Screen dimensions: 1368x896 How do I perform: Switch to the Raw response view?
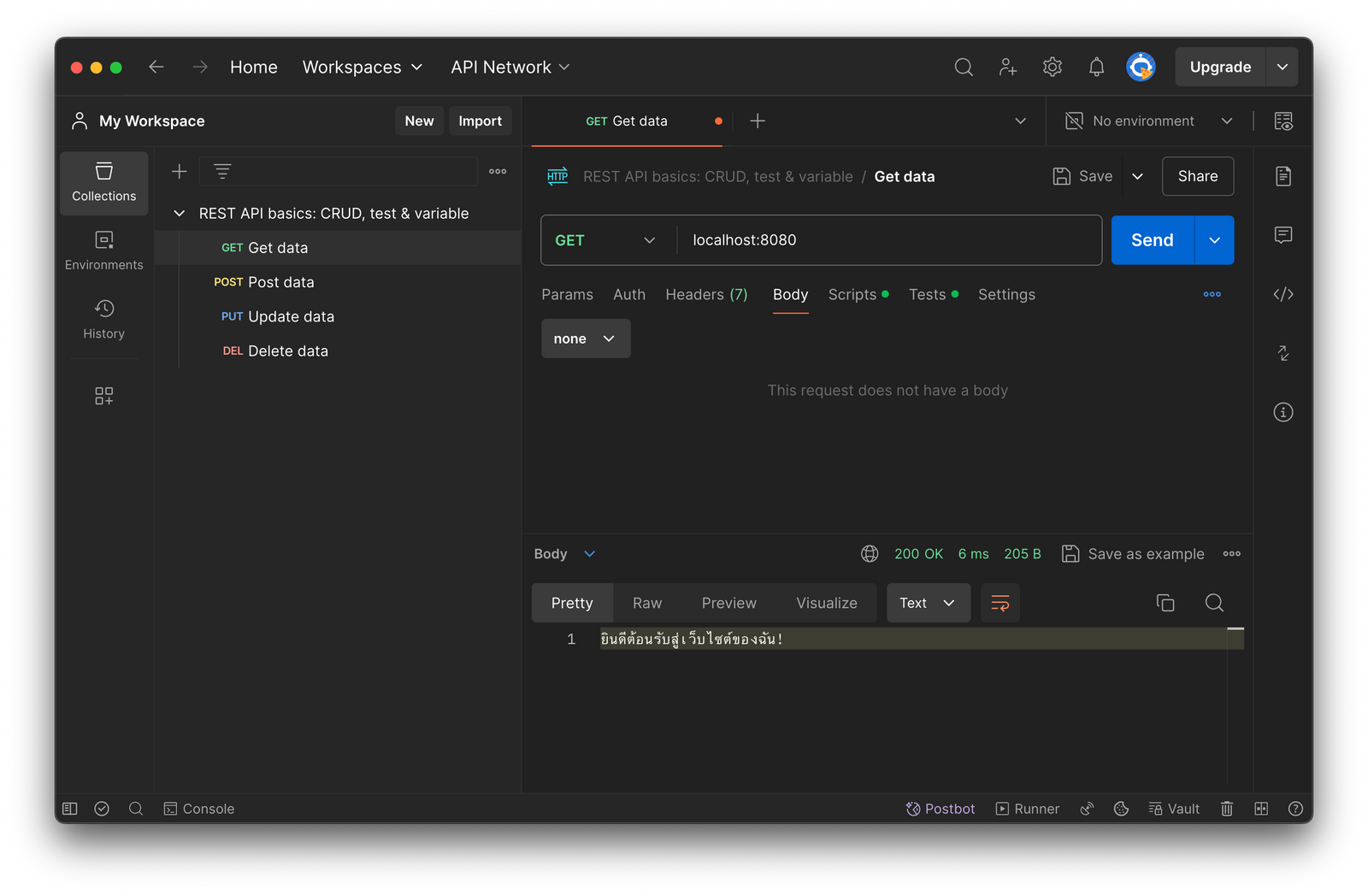[647, 603]
